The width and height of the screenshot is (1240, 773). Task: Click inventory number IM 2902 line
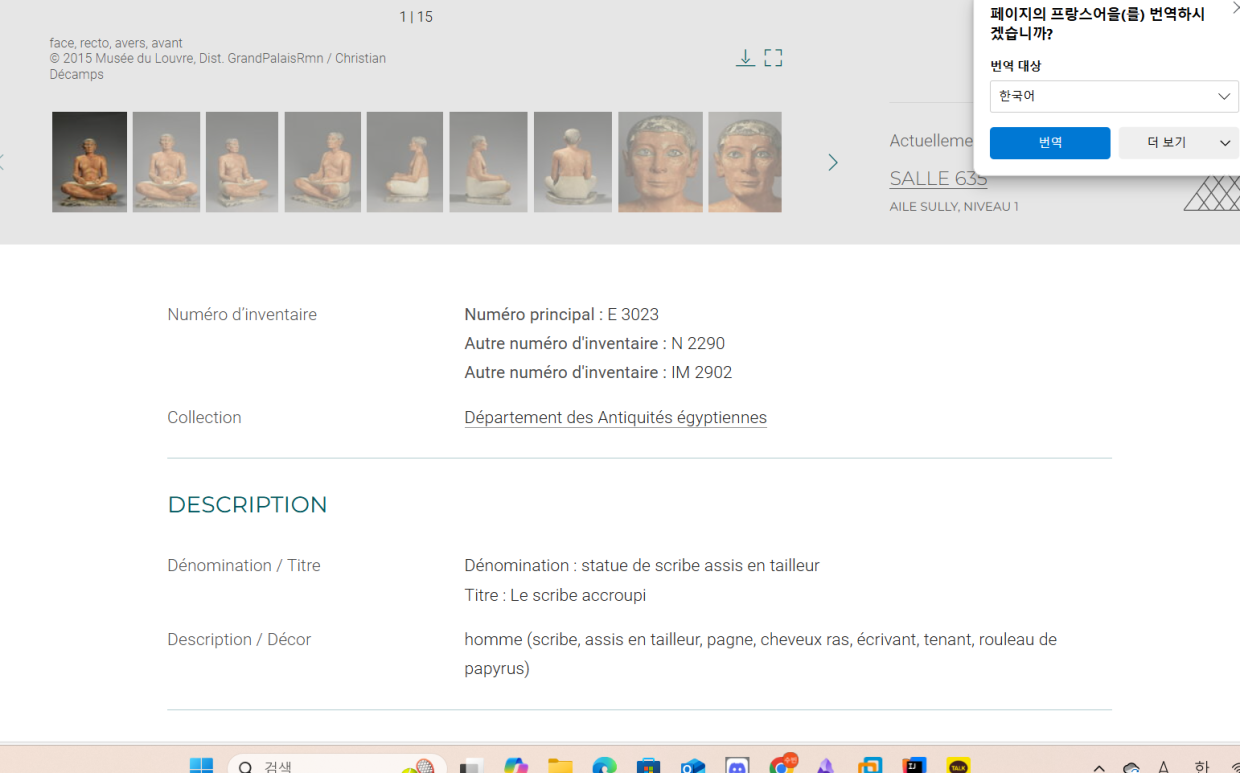(598, 373)
